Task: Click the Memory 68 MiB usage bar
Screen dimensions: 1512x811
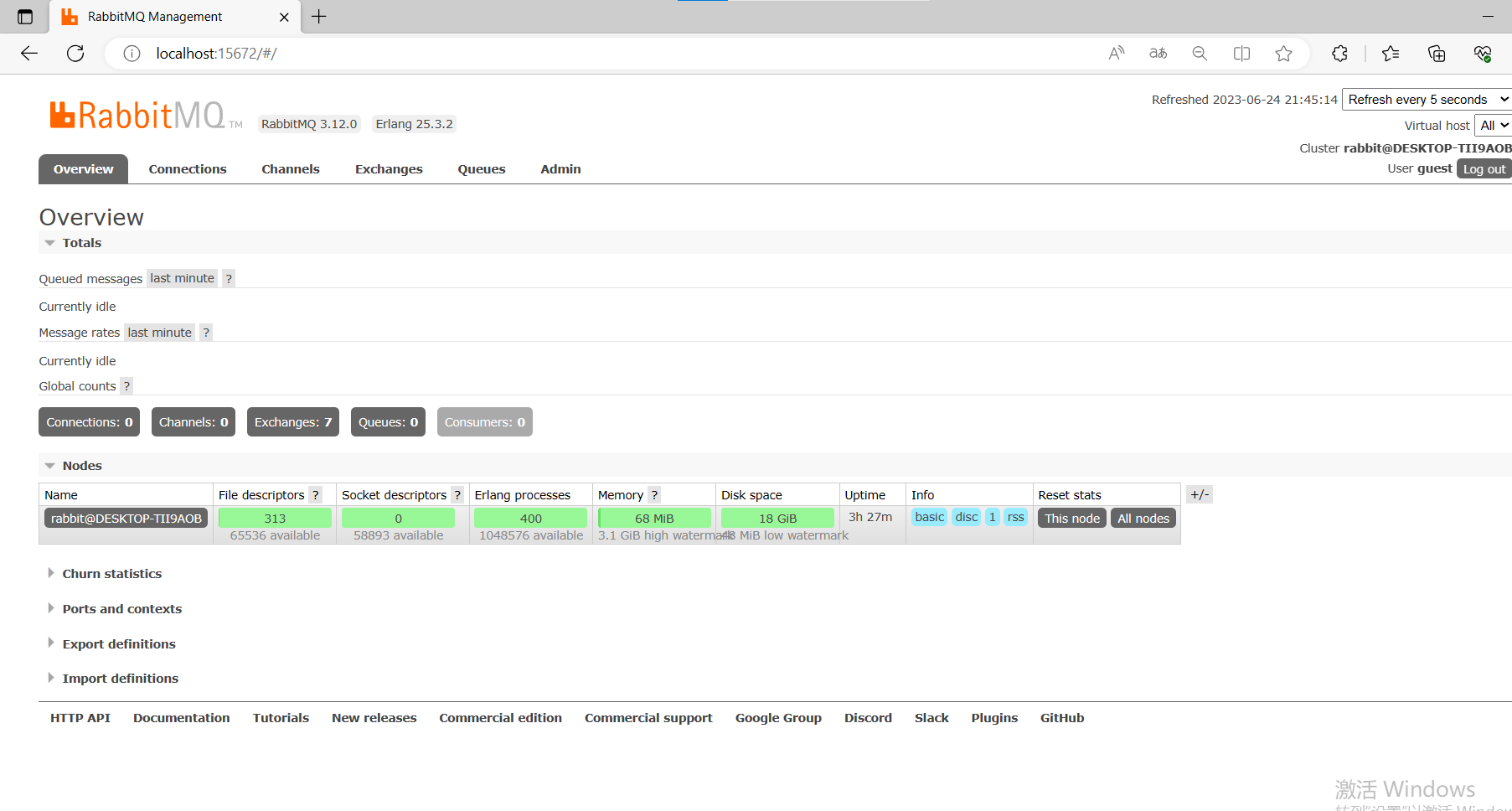Action: 654,519
